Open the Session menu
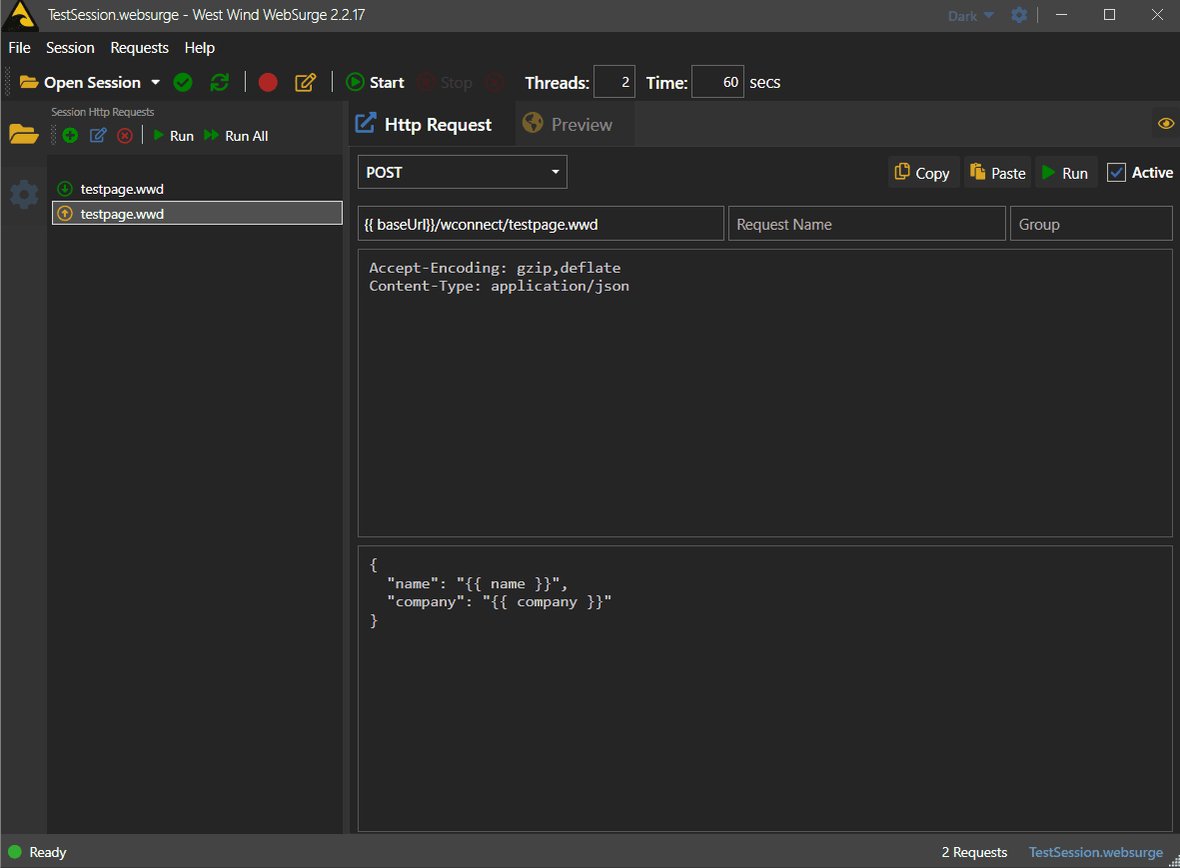1180x868 pixels. tap(70, 47)
